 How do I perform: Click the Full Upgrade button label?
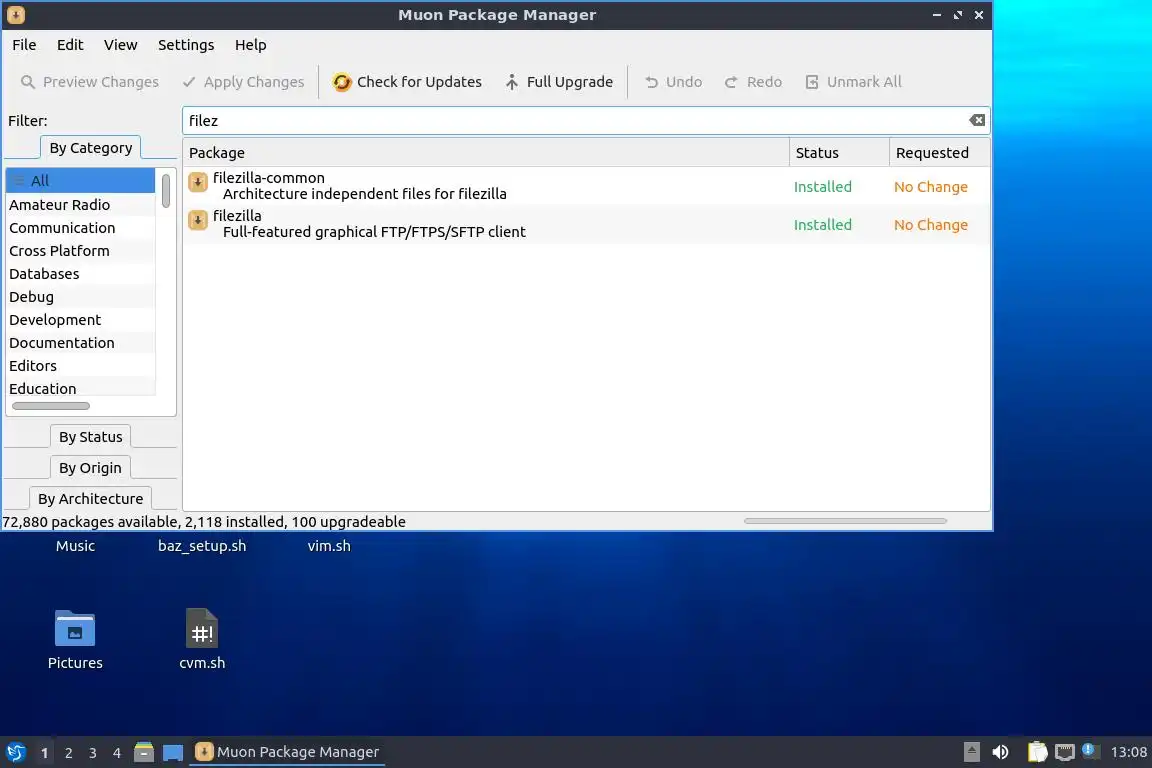[569, 82]
